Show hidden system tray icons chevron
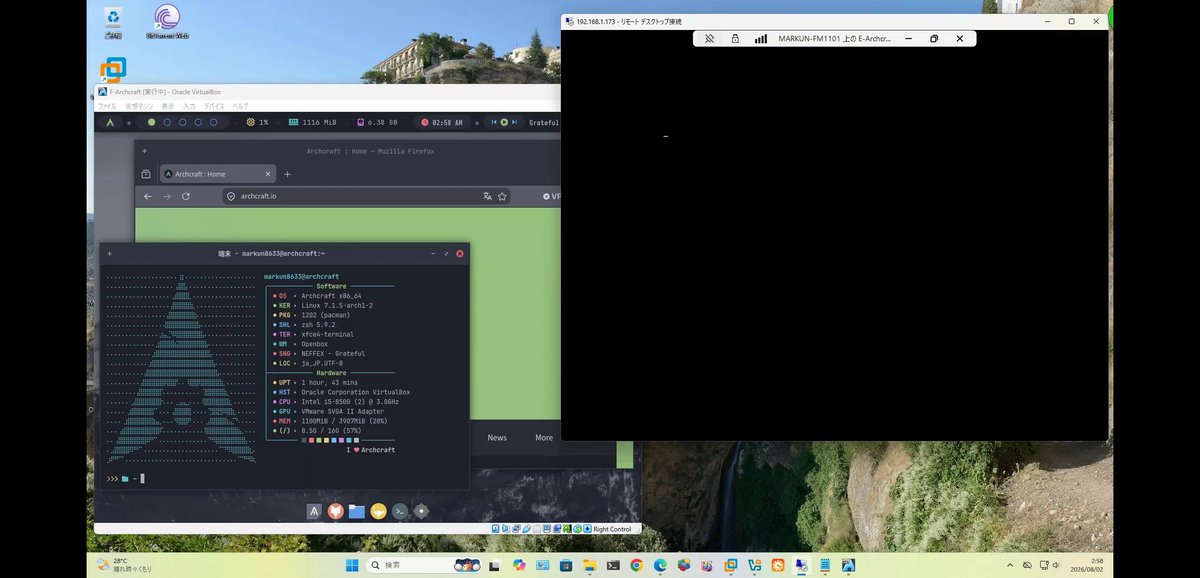1200x578 pixels. (x=1011, y=565)
